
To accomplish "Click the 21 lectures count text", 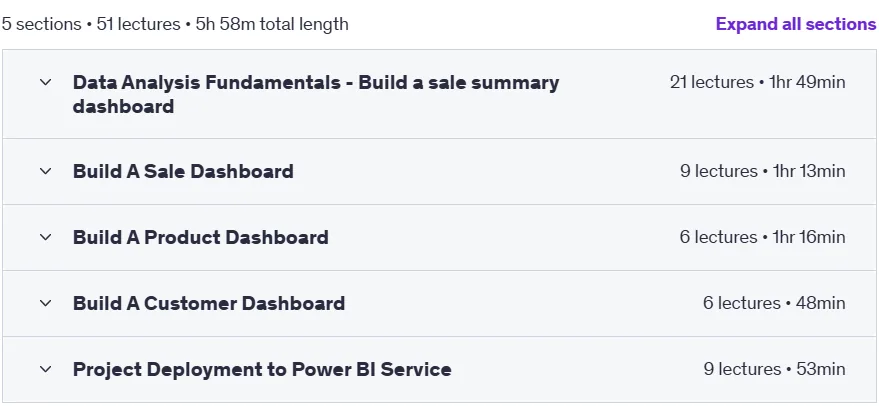I will [x=712, y=82].
